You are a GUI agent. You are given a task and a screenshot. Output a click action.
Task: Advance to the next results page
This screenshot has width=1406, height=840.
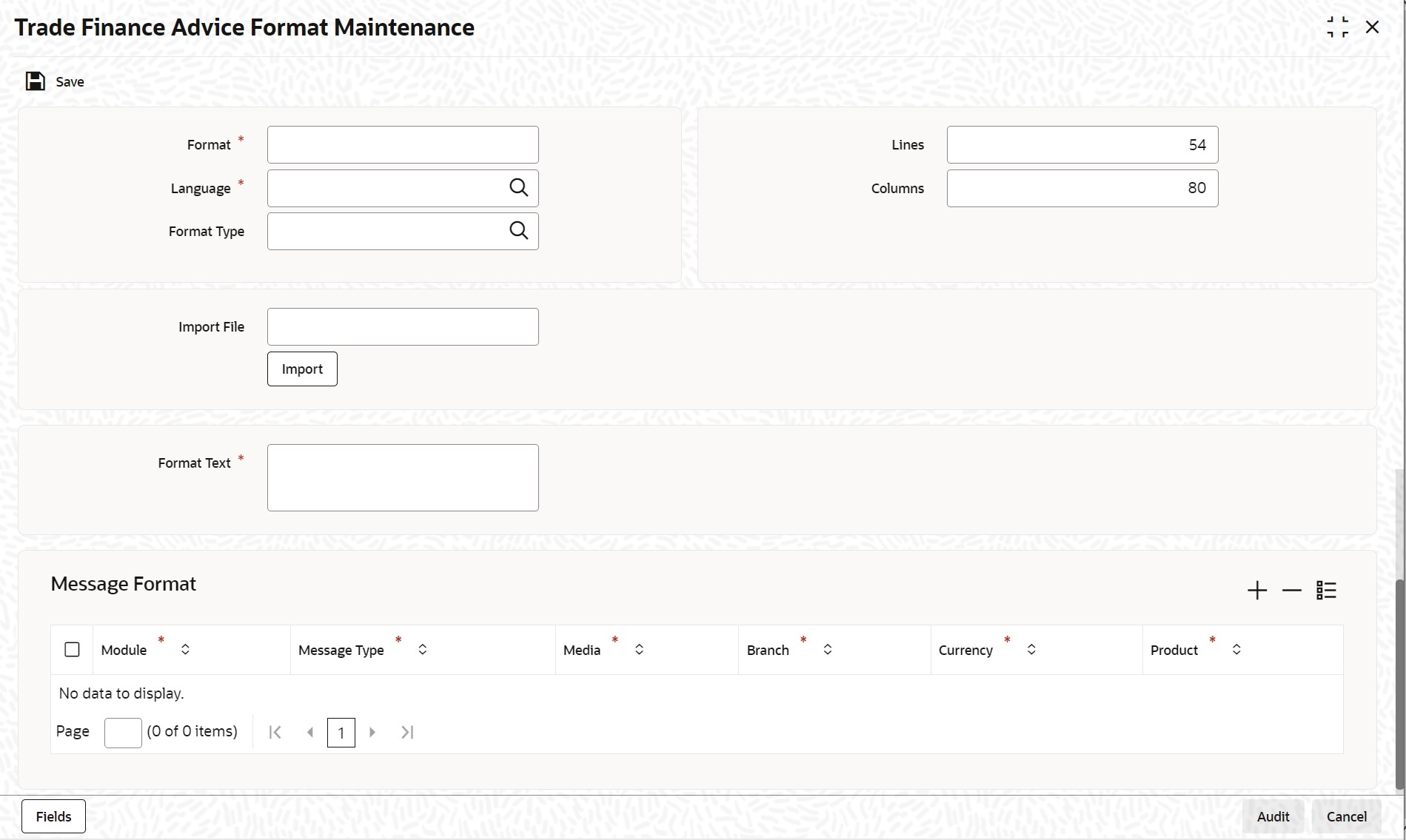click(372, 732)
